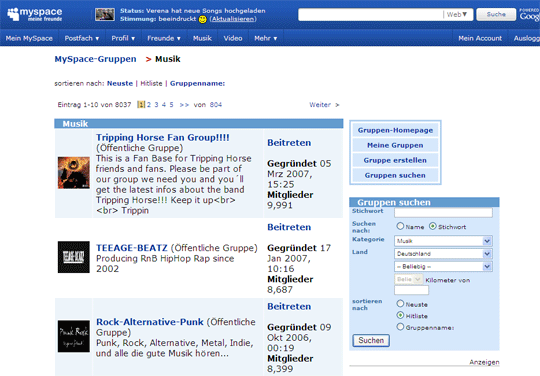Select the Gruppenname sort radio button
540x376 pixels.
[x=400, y=327]
